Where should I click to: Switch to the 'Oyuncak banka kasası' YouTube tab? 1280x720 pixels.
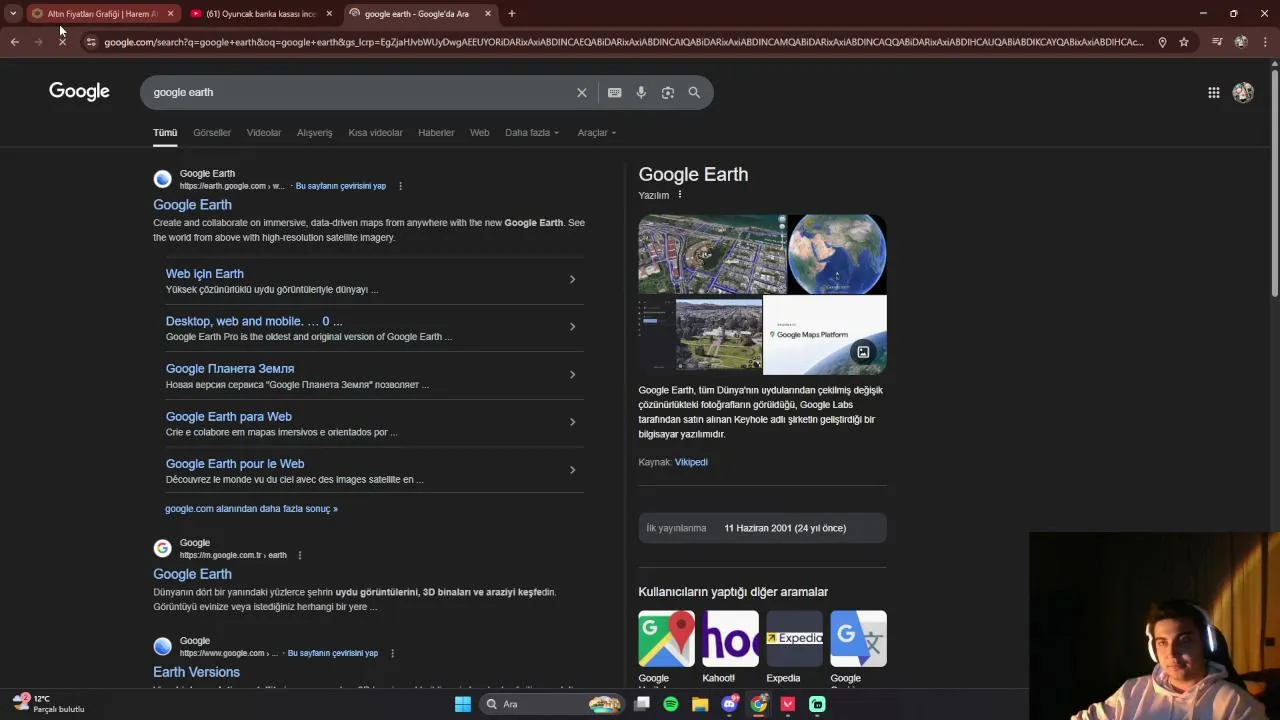[x=261, y=14]
